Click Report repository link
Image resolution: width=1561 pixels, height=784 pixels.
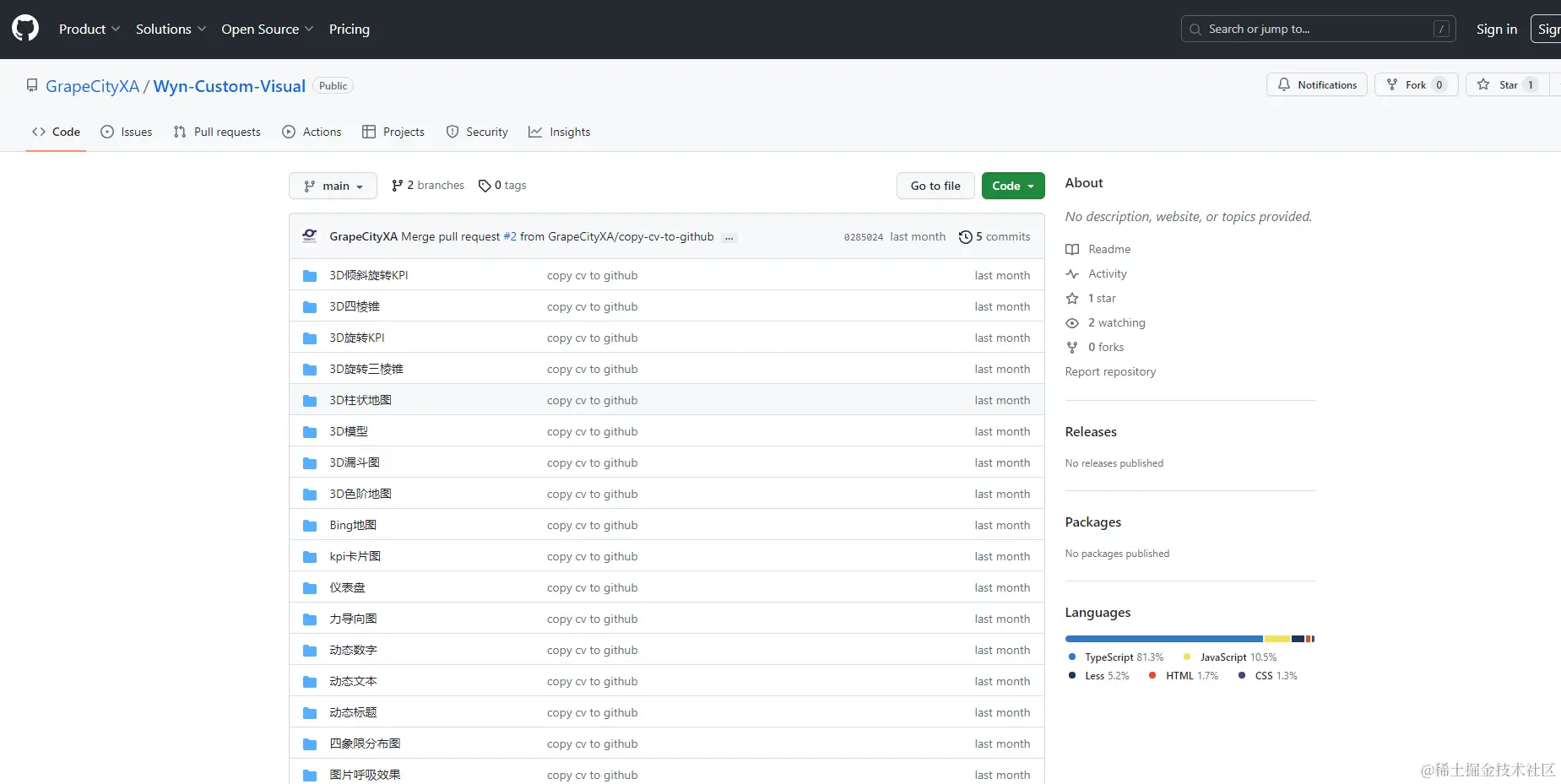(1110, 371)
